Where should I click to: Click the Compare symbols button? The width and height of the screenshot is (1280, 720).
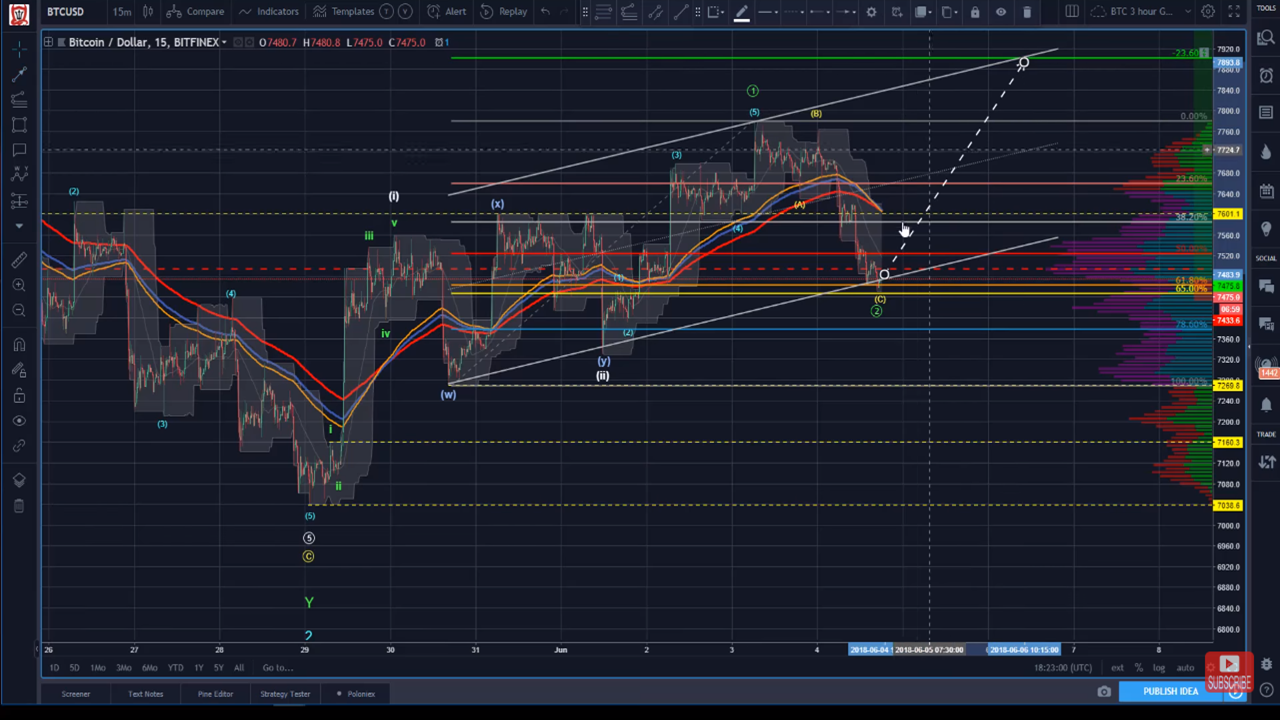click(196, 12)
